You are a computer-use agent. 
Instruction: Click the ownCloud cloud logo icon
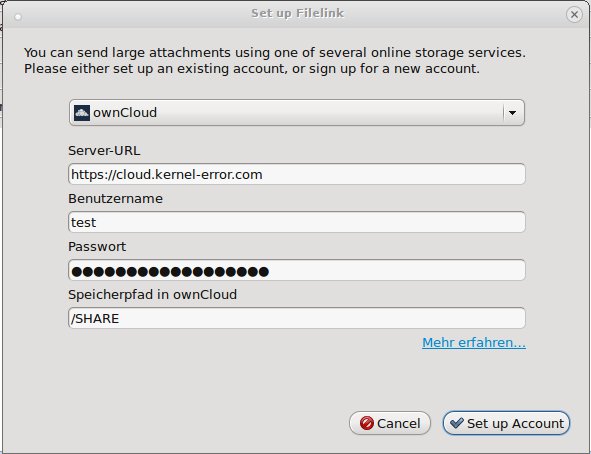(82, 113)
